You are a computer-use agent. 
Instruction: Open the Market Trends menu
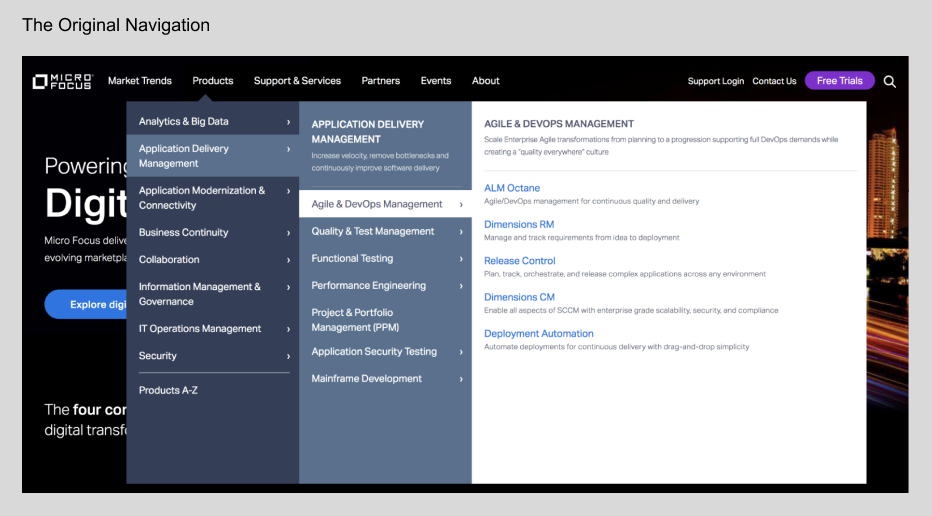click(140, 81)
